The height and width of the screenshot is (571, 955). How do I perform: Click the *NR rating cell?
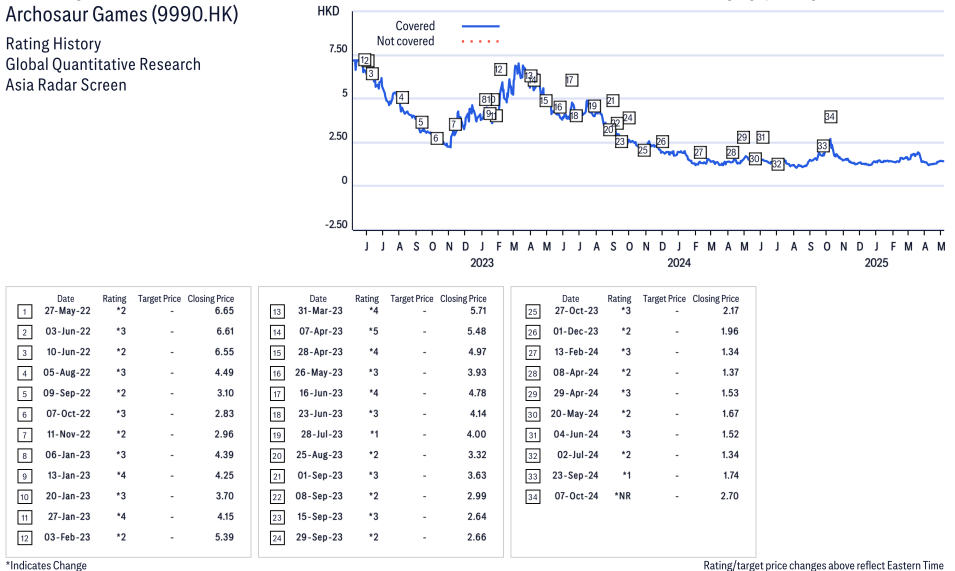pos(622,496)
